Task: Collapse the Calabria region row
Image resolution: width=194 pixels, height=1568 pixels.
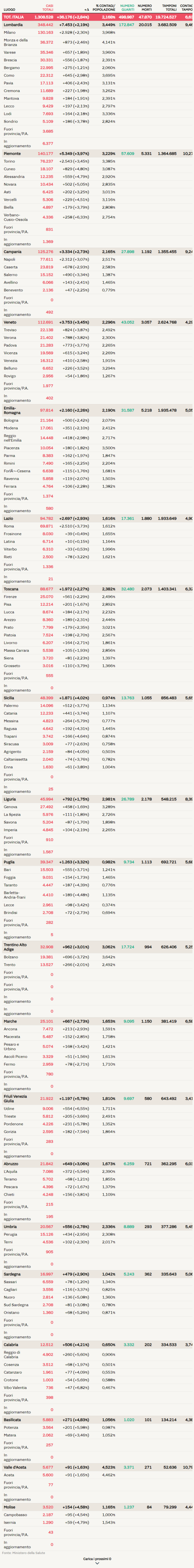Action: [x=97, y=1345]
